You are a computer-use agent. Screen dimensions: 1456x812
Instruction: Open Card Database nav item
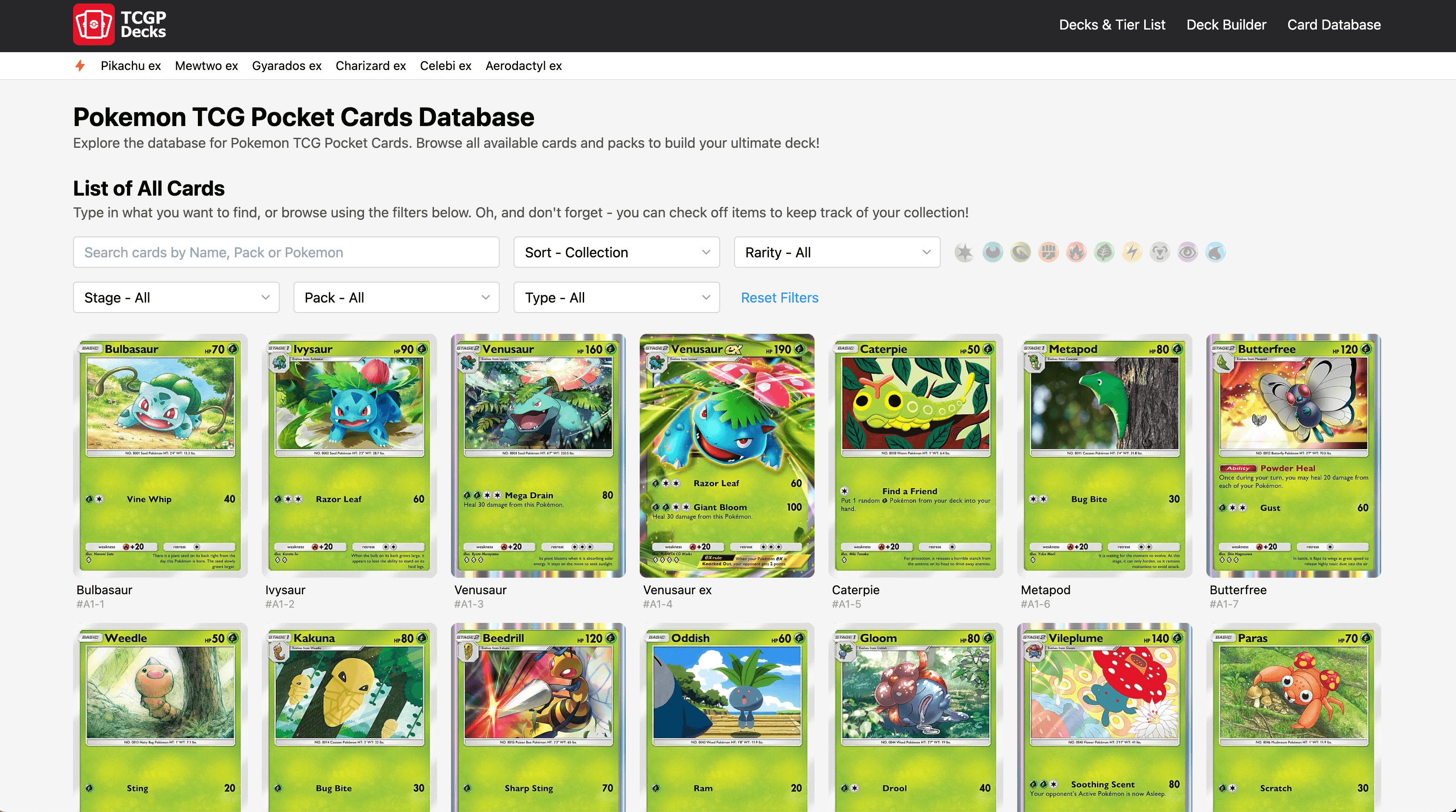(x=1334, y=25)
